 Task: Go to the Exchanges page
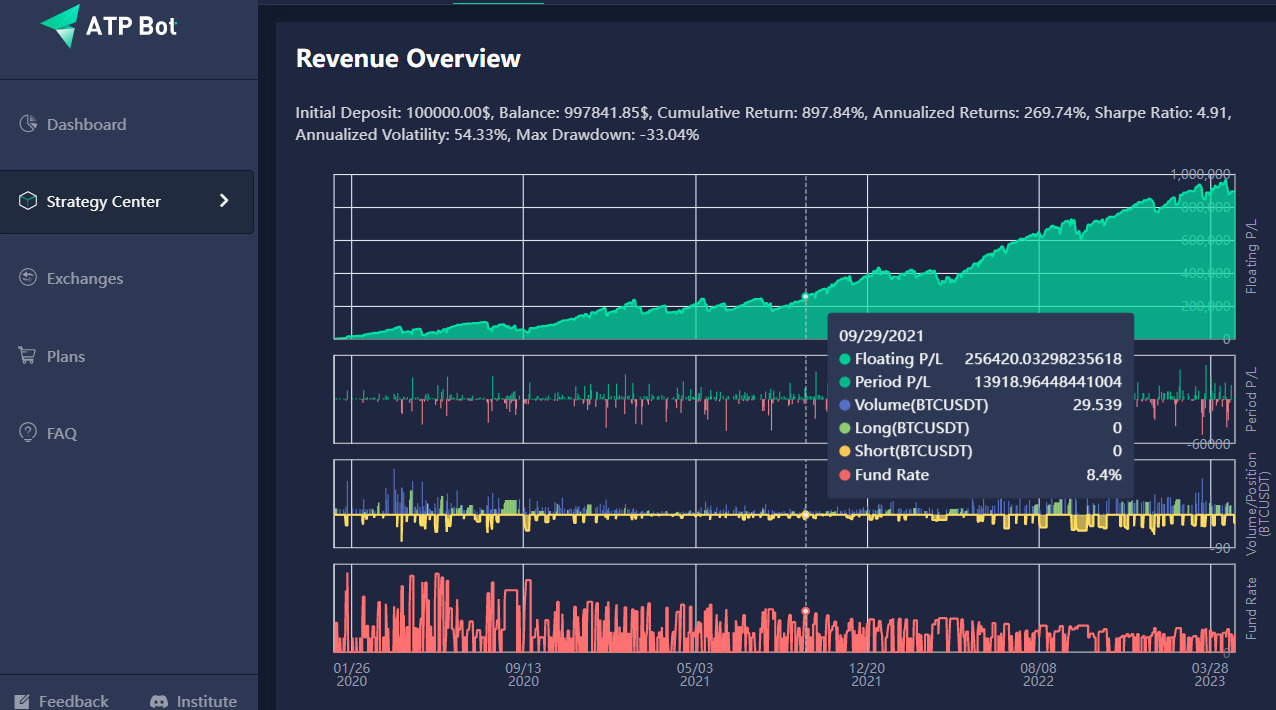click(x=85, y=278)
